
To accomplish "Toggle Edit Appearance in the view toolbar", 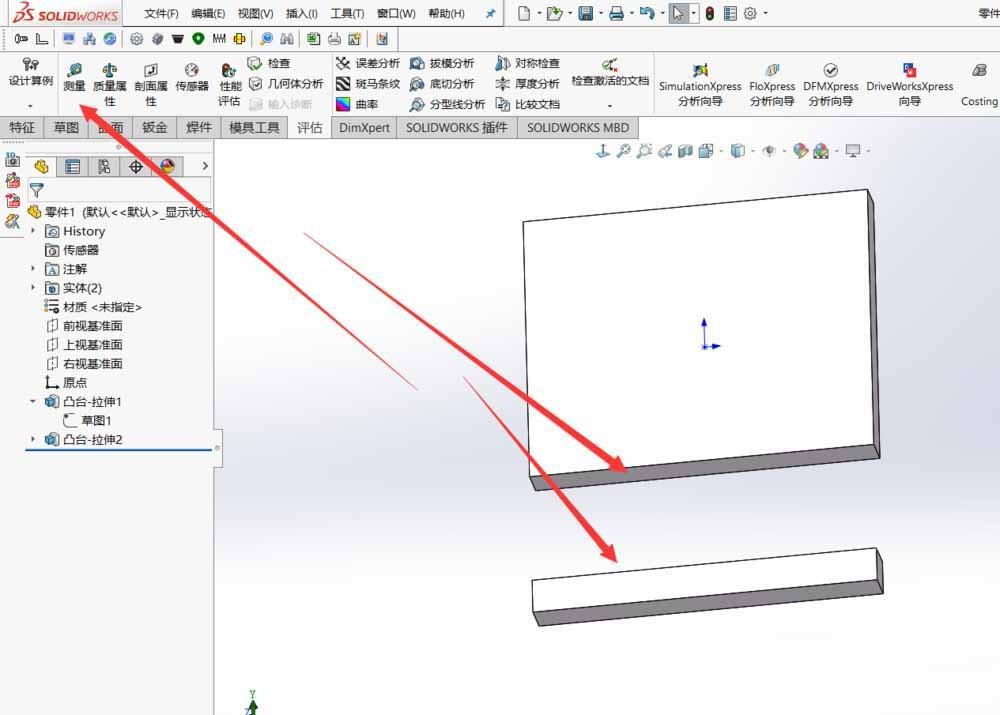I will [800, 151].
